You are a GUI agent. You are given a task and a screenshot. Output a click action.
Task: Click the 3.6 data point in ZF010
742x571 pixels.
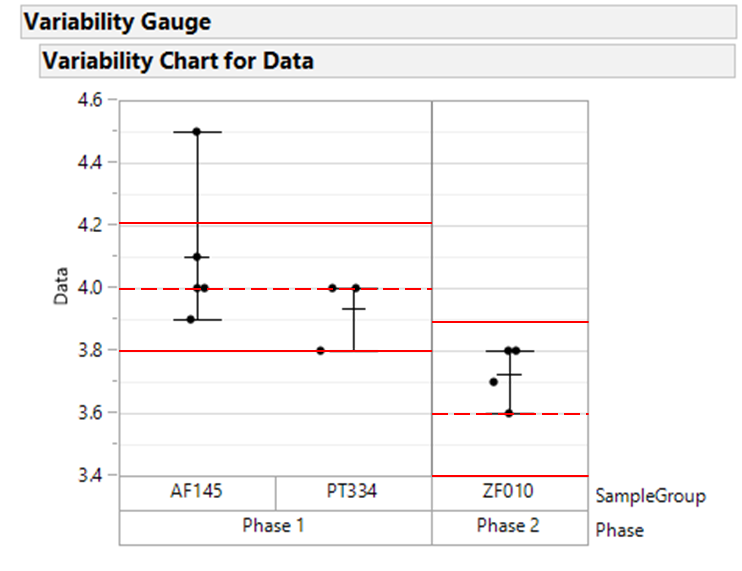(509, 413)
